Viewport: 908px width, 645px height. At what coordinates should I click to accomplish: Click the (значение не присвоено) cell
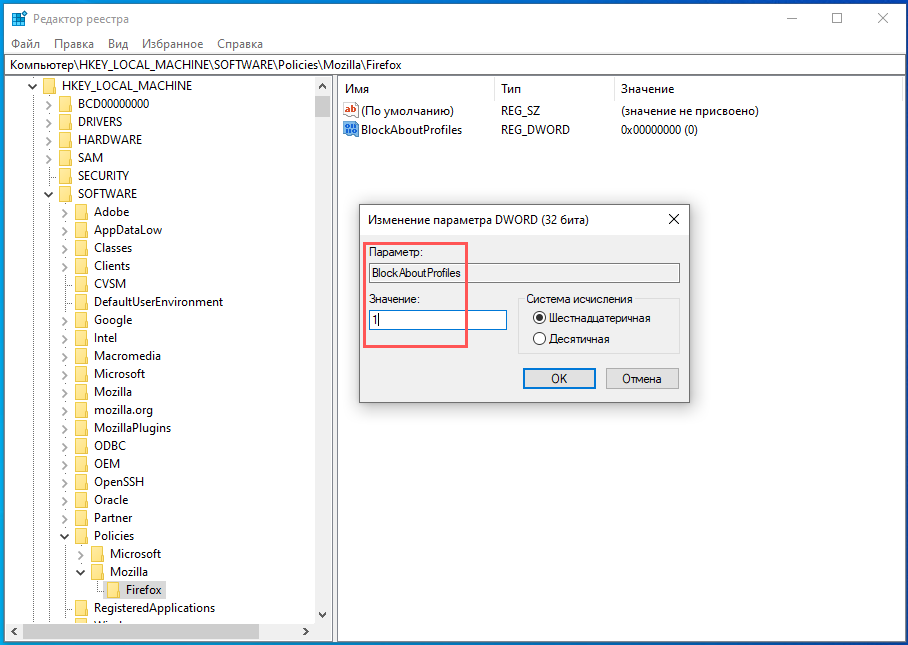click(690, 111)
